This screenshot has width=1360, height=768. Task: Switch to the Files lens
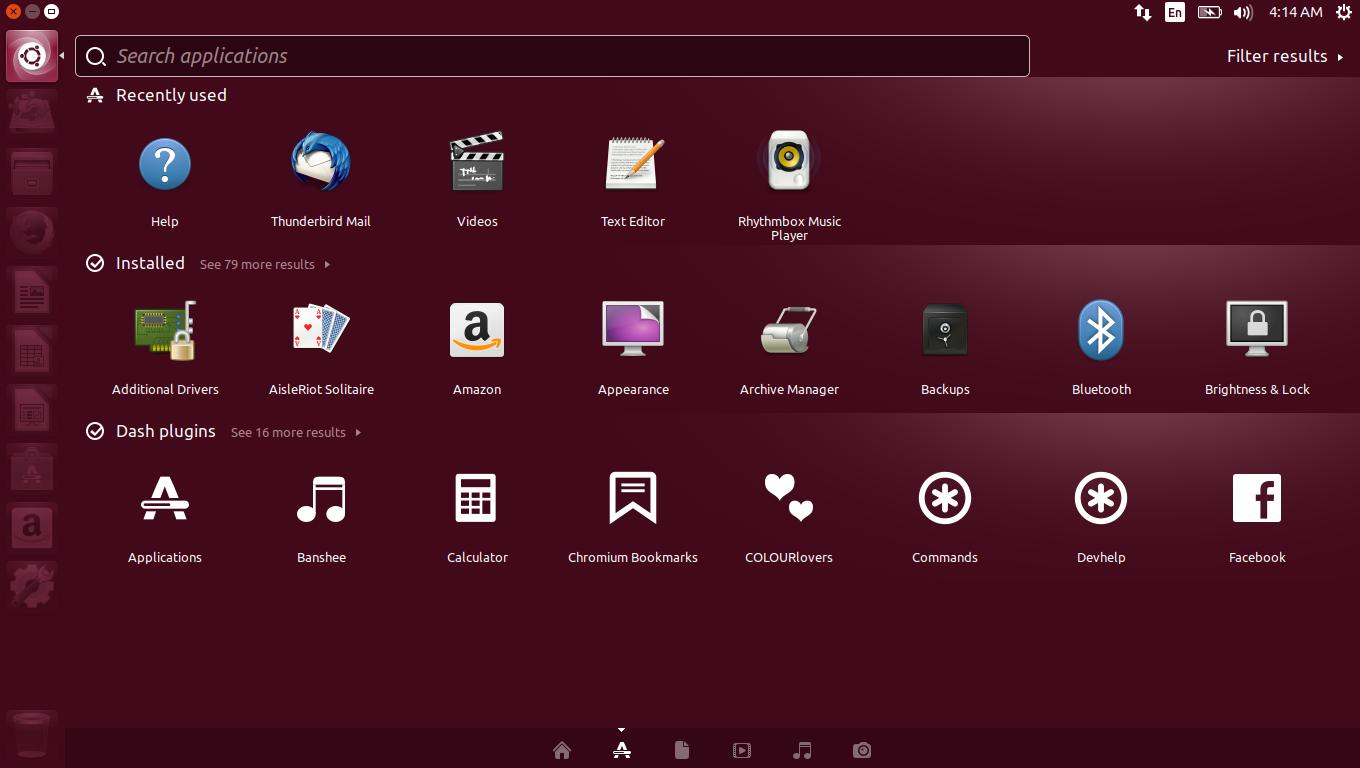click(682, 750)
